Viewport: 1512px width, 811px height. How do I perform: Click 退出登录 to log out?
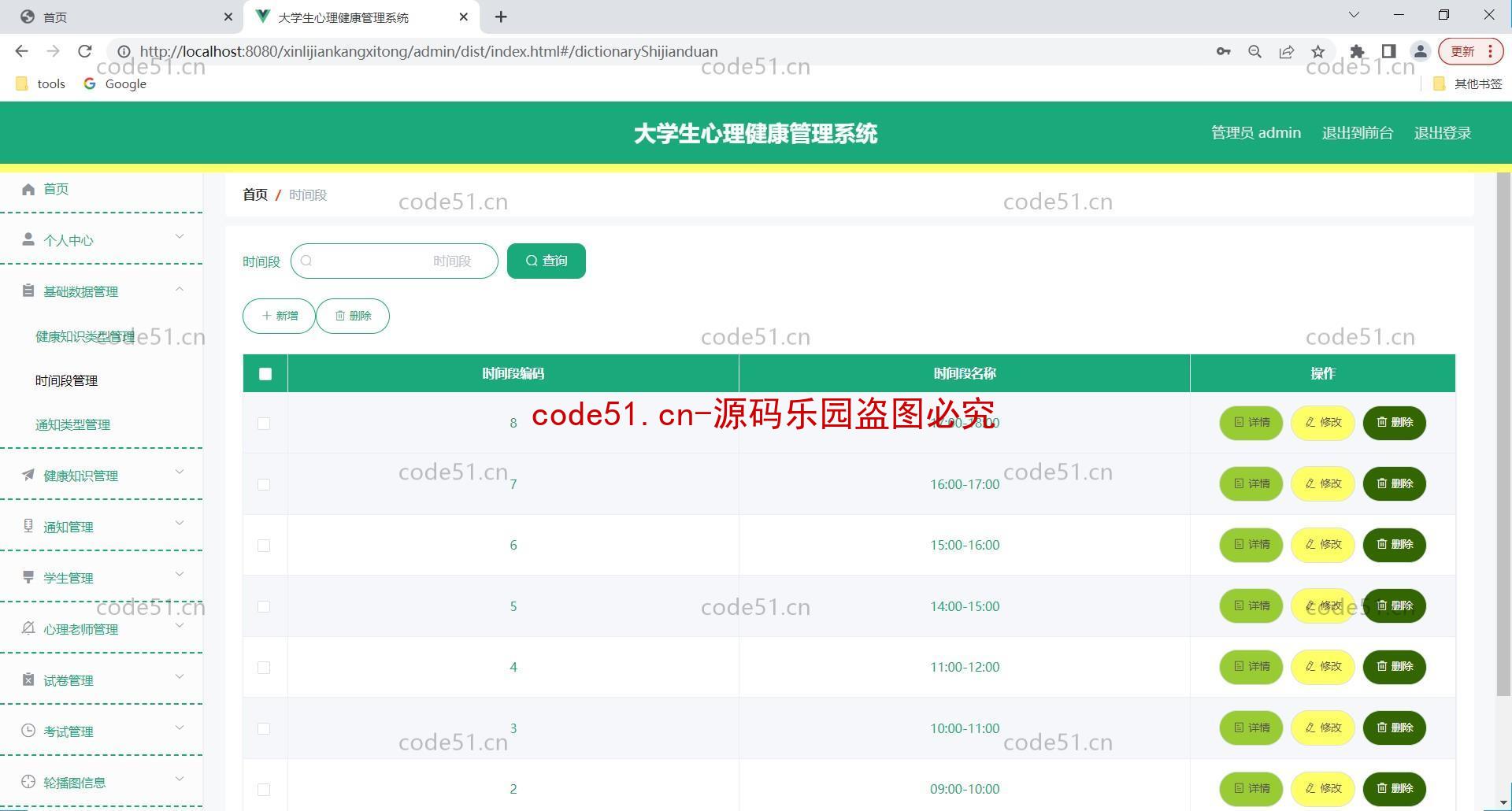[1443, 133]
